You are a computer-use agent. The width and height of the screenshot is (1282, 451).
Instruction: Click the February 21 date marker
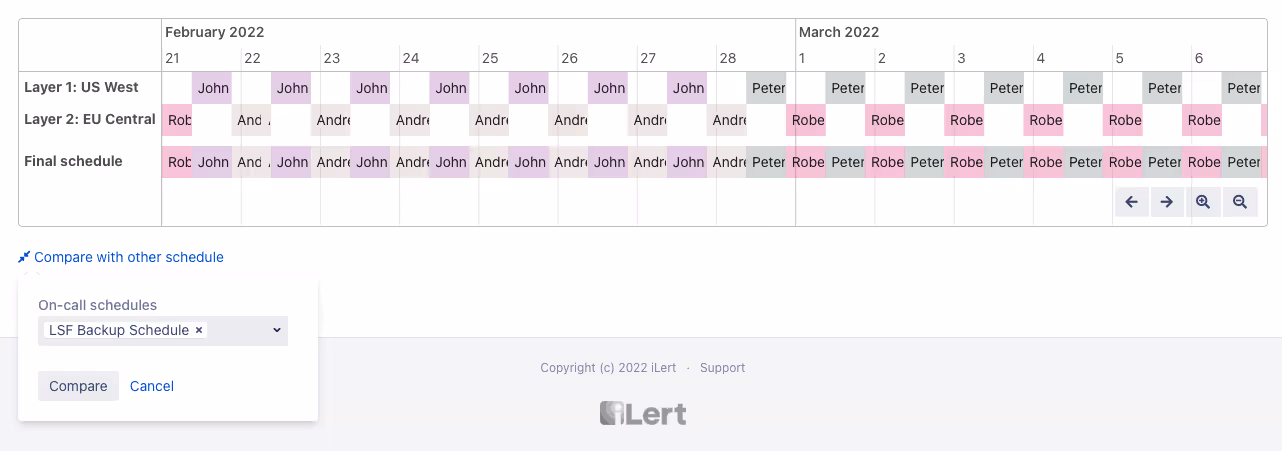(172, 58)
